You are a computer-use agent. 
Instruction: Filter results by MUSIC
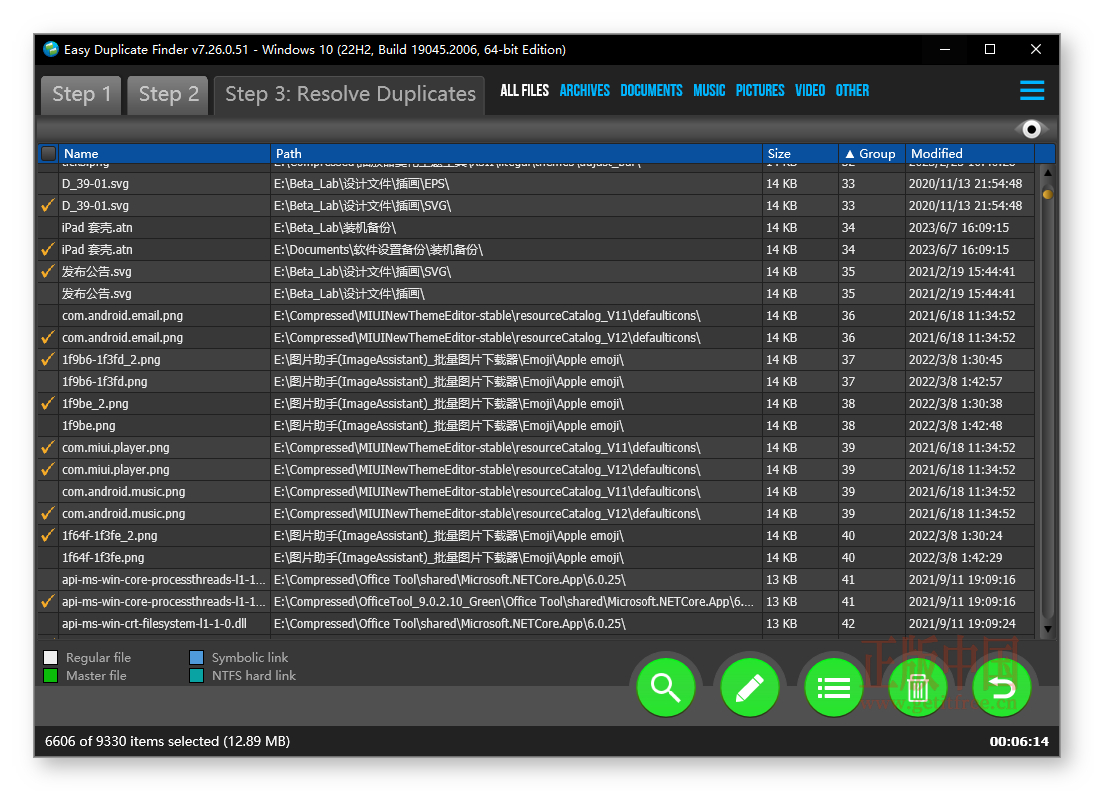[709, 91]
